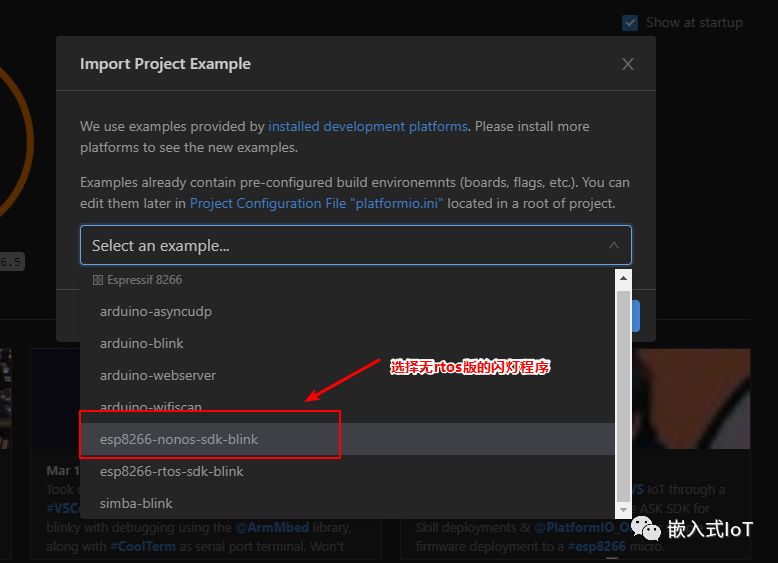Collapse the example dropdown using chevron arrow

click(x=614, y=245)
